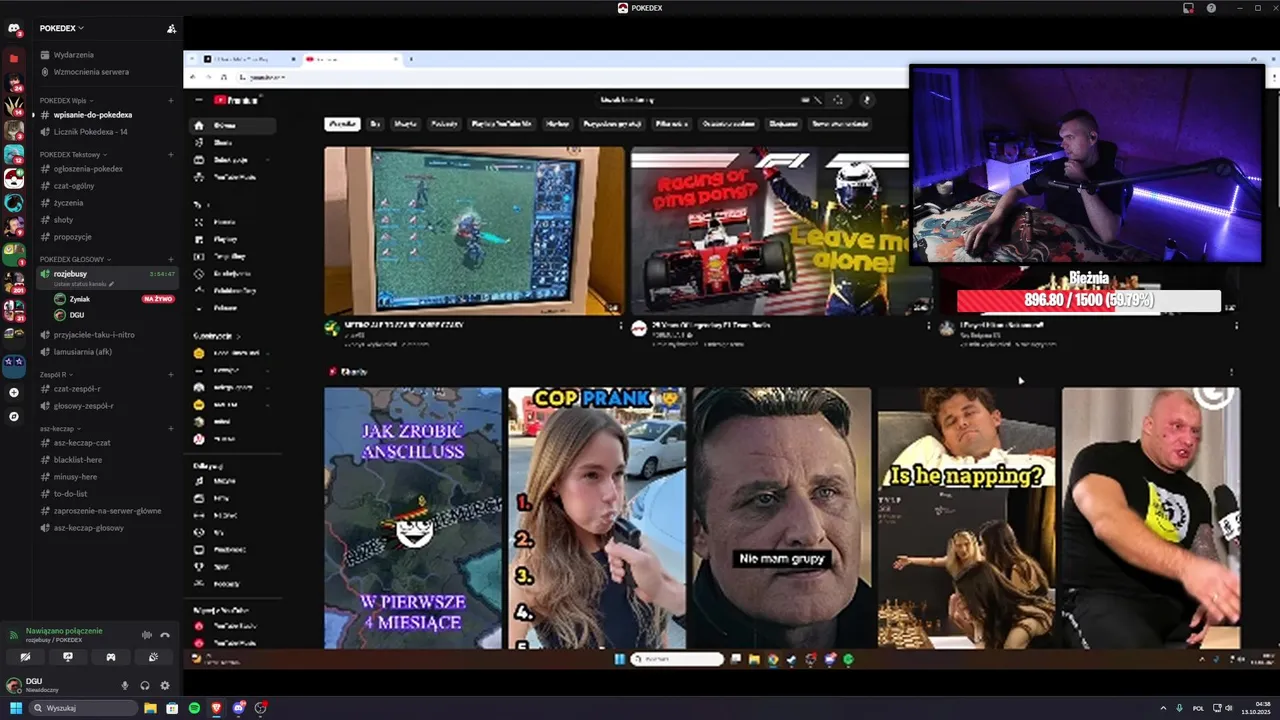Collapse the Zespół R category
This screenshot has width=1280, height=720.
pyautogui.click(x=56, y=374)
